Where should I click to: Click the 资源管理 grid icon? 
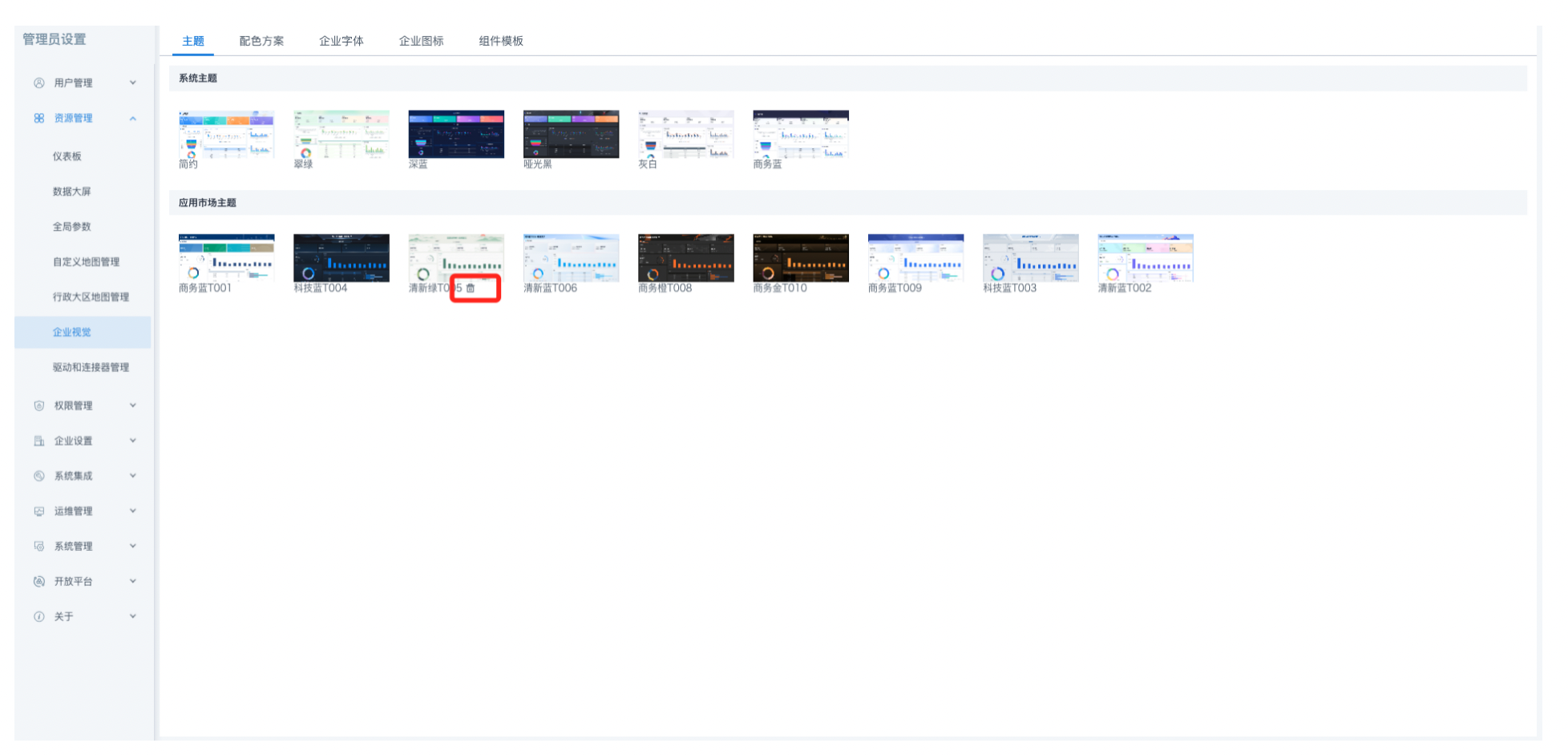click(x=38, y=118)
